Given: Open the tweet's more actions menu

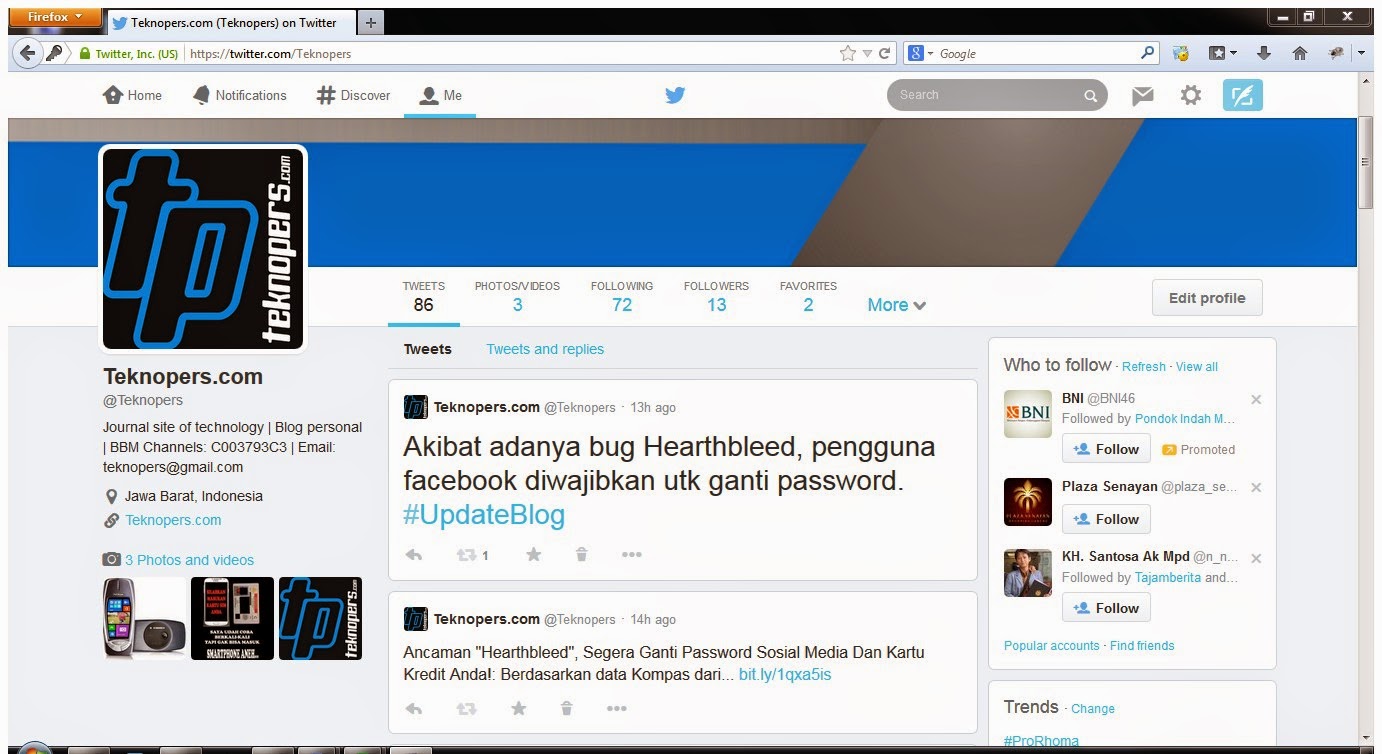Looking at the screenshot, I should (631, 554).
